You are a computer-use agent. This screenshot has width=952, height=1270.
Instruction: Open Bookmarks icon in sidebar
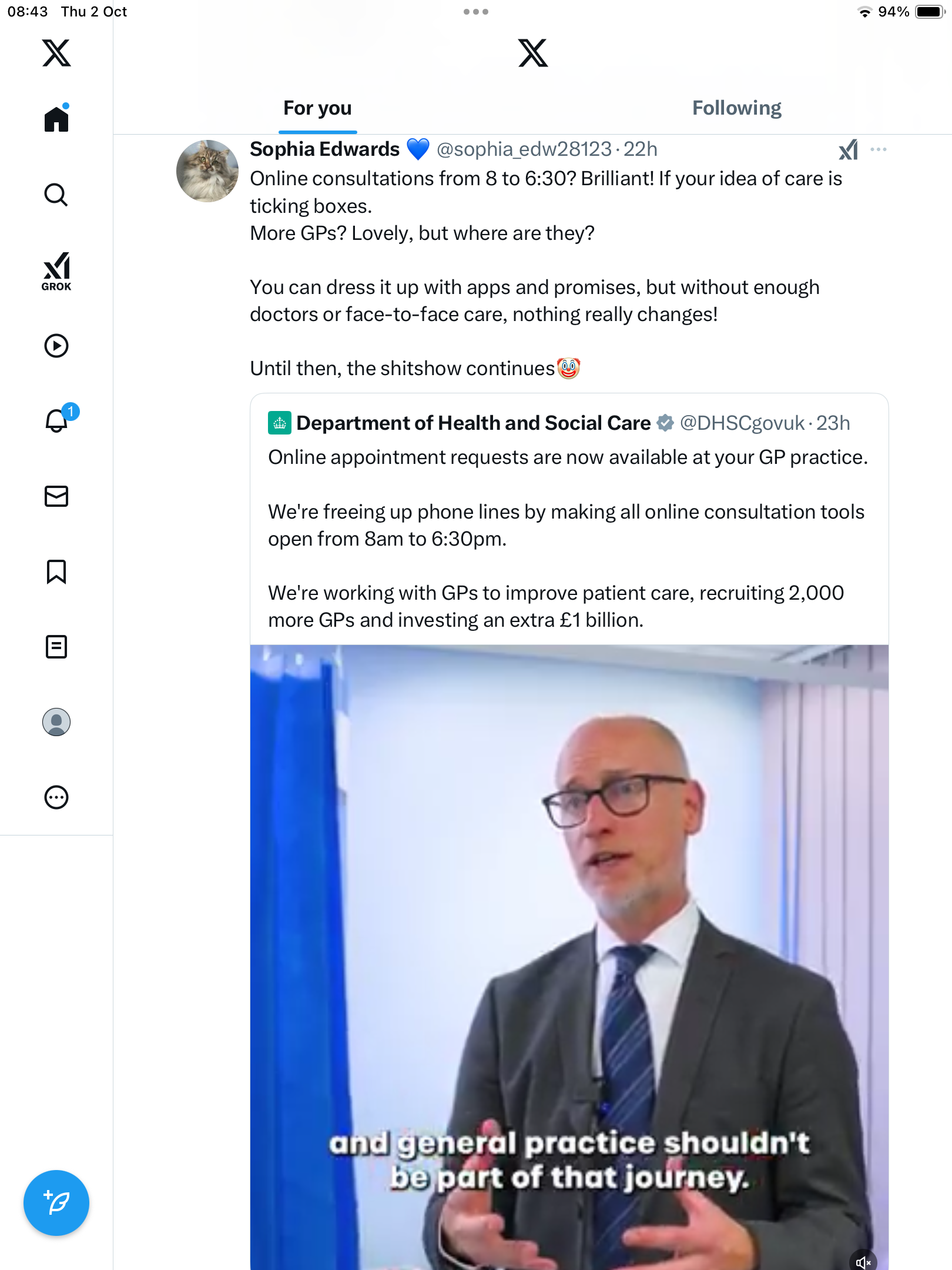[x=56, y=571]
